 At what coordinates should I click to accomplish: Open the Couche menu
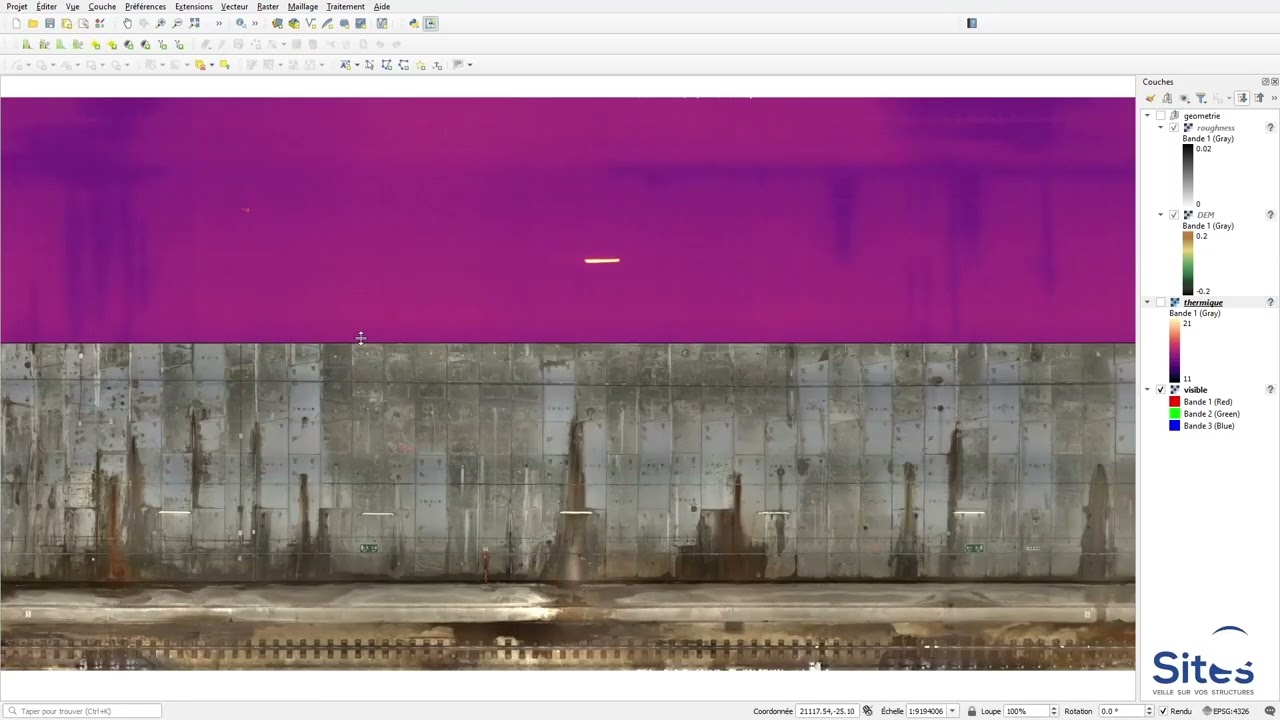tap(102, 6)
